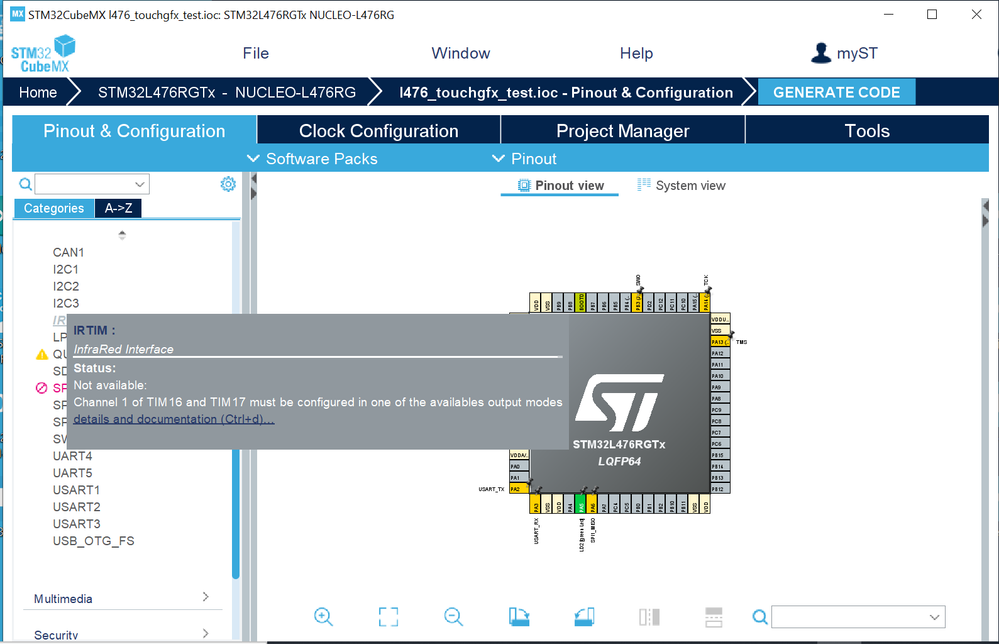The height and width of the screenshot is (644, 999).
Task: Select USART3 in the peripheral list
Action: [76, 524]
